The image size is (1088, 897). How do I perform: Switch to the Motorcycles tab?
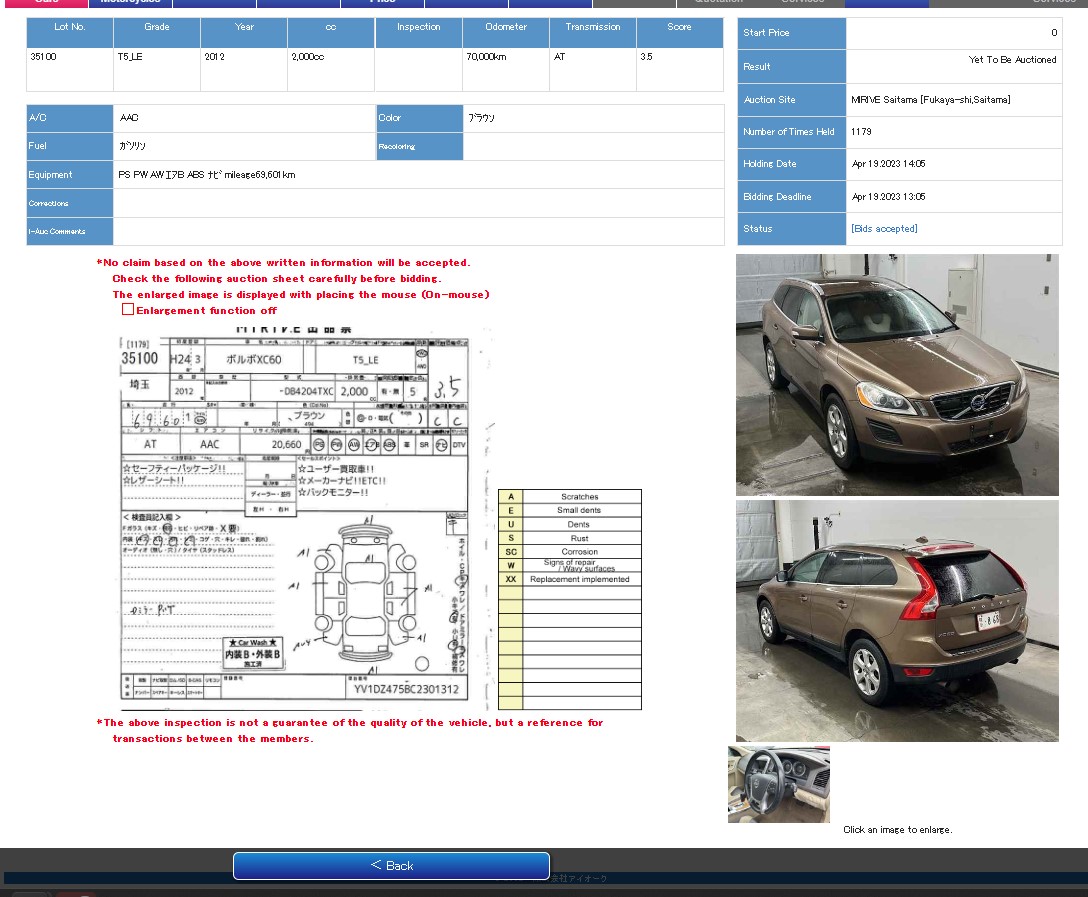pos(130,3)
